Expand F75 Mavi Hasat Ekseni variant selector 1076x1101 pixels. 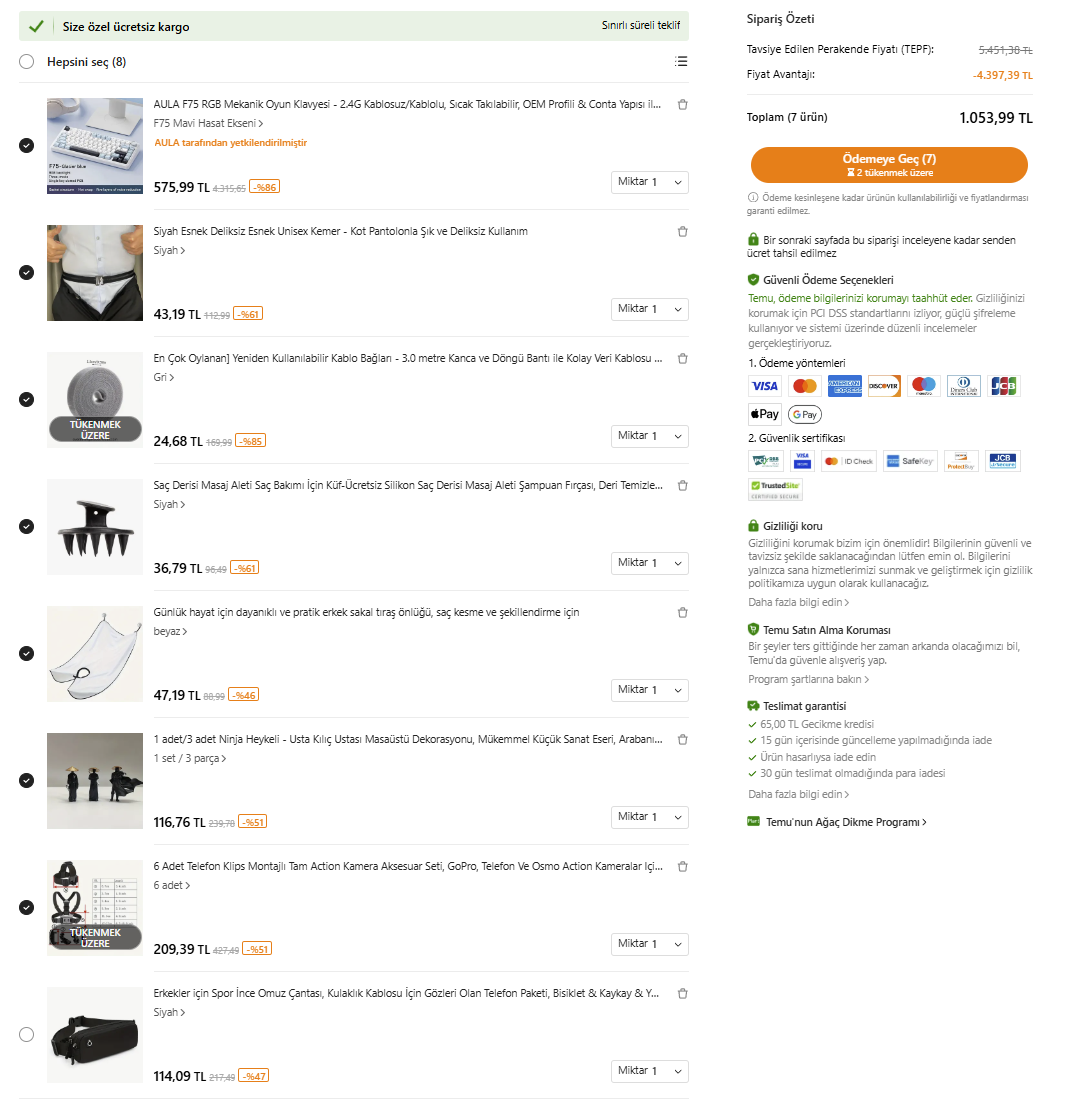(x=208, y=123)
